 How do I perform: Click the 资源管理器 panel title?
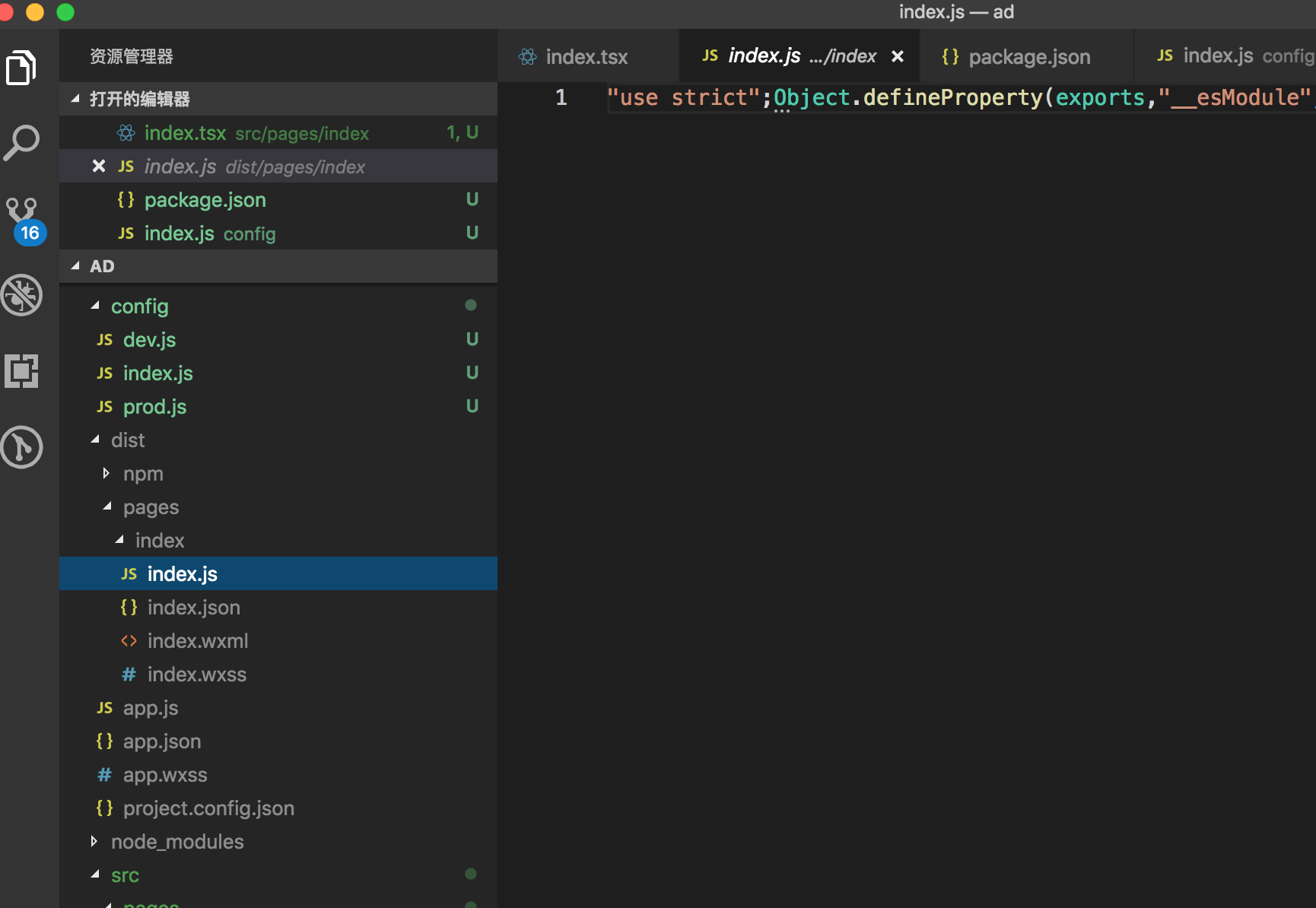132,56
